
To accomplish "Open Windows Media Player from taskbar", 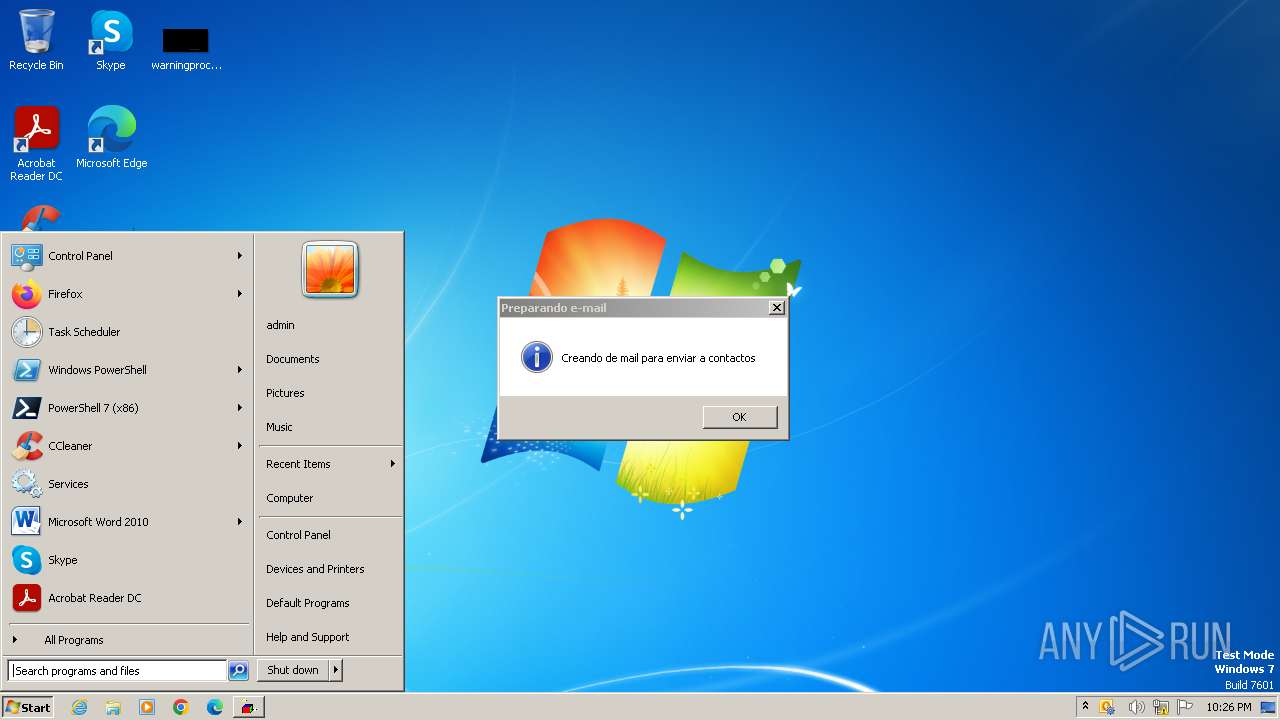I will coord(147,707).
